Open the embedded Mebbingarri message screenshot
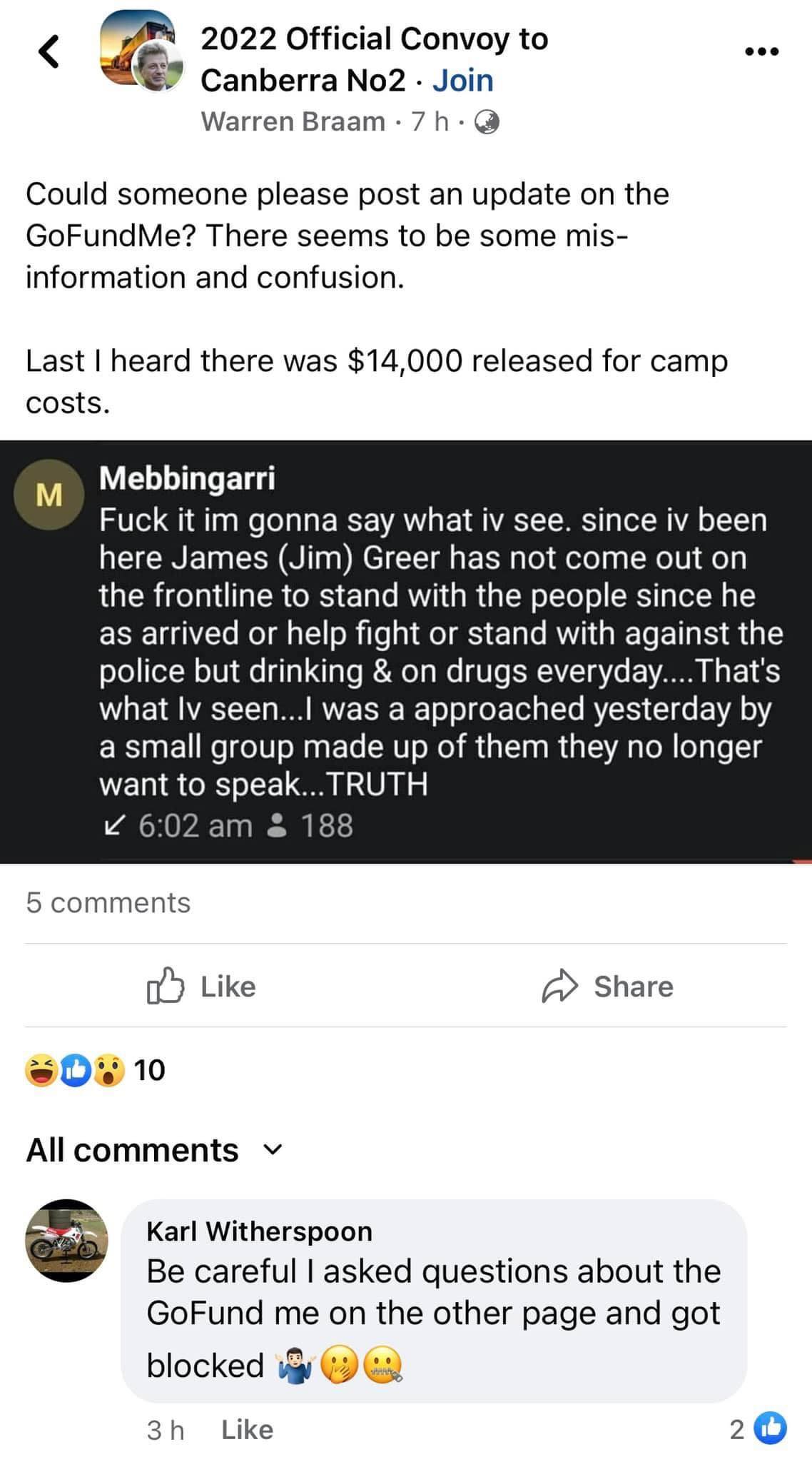 (406, 652)
